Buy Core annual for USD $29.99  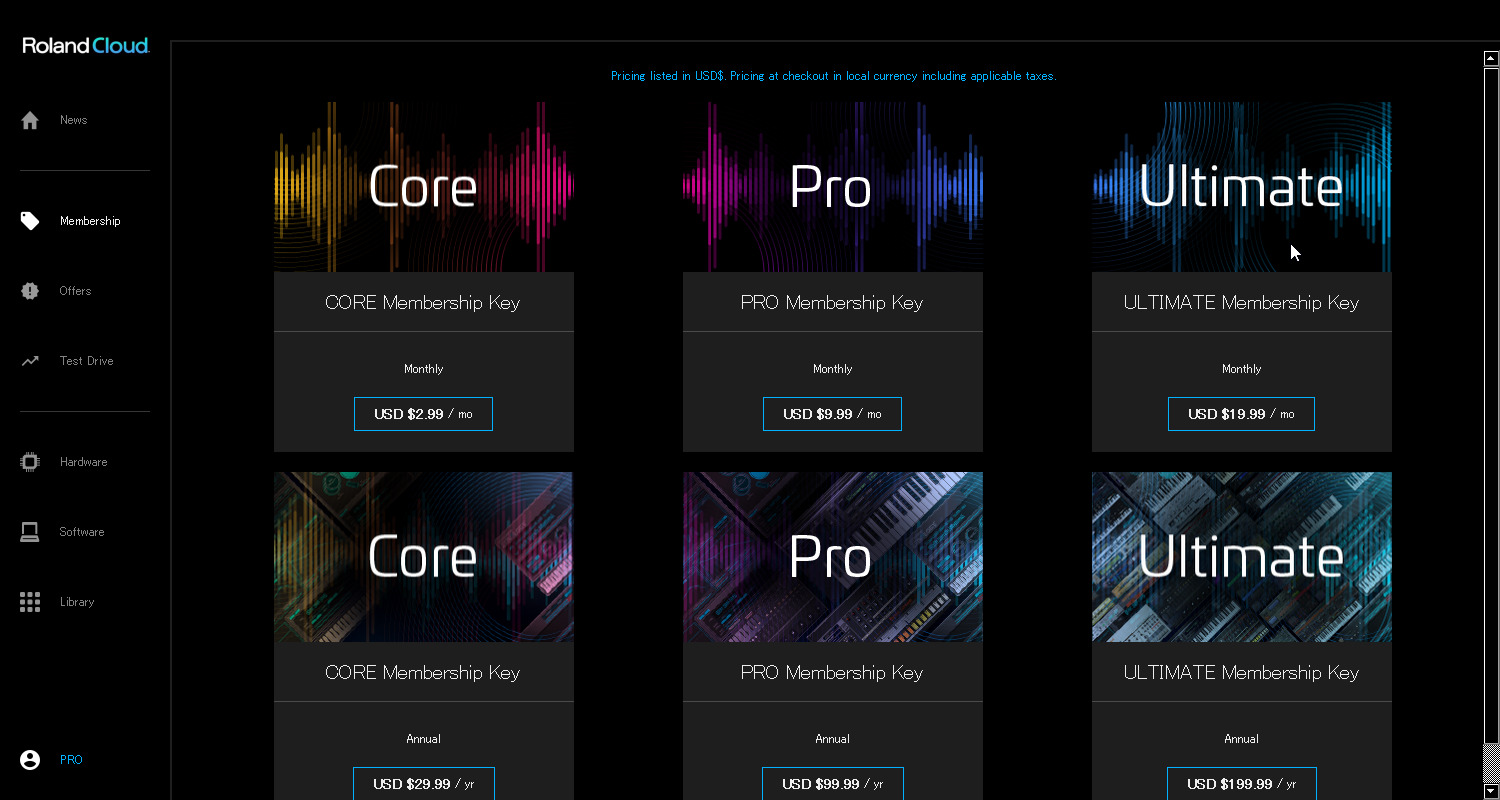[x=423, y=784]
